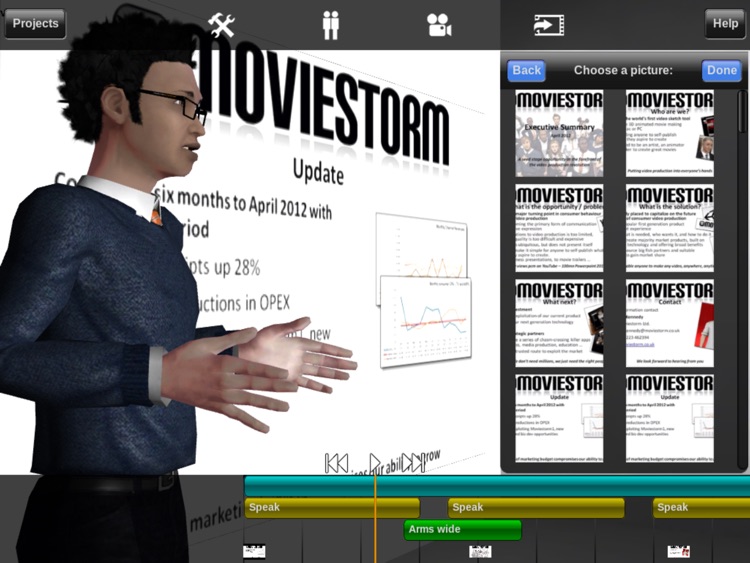Choose the right Update slide thumbnail

(x=670, y=418)
